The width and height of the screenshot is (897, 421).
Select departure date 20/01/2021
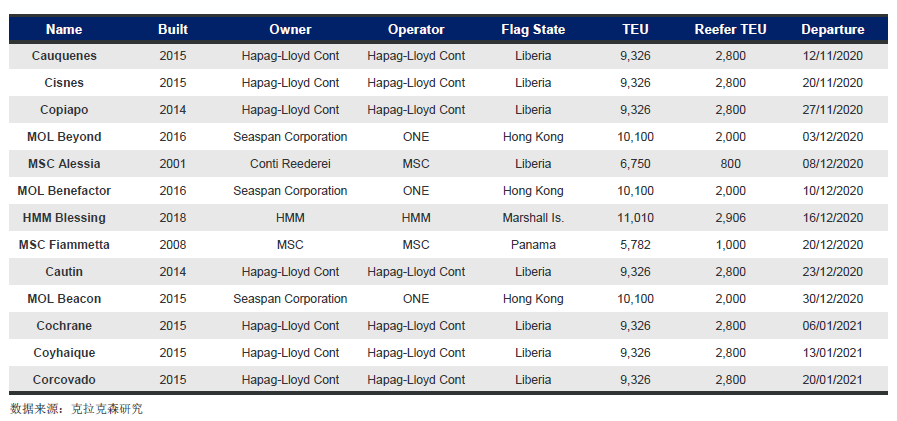tap(832, 380)
